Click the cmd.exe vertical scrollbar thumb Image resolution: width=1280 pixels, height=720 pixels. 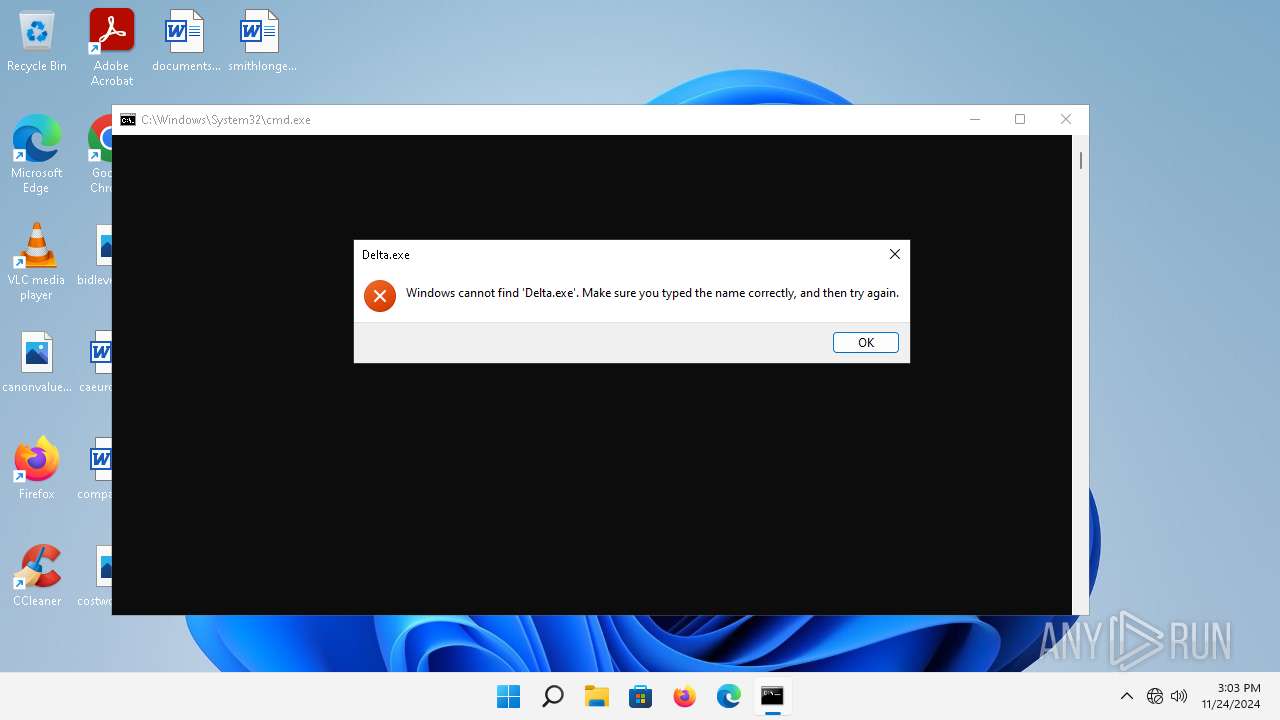[x=1081, y=160]
